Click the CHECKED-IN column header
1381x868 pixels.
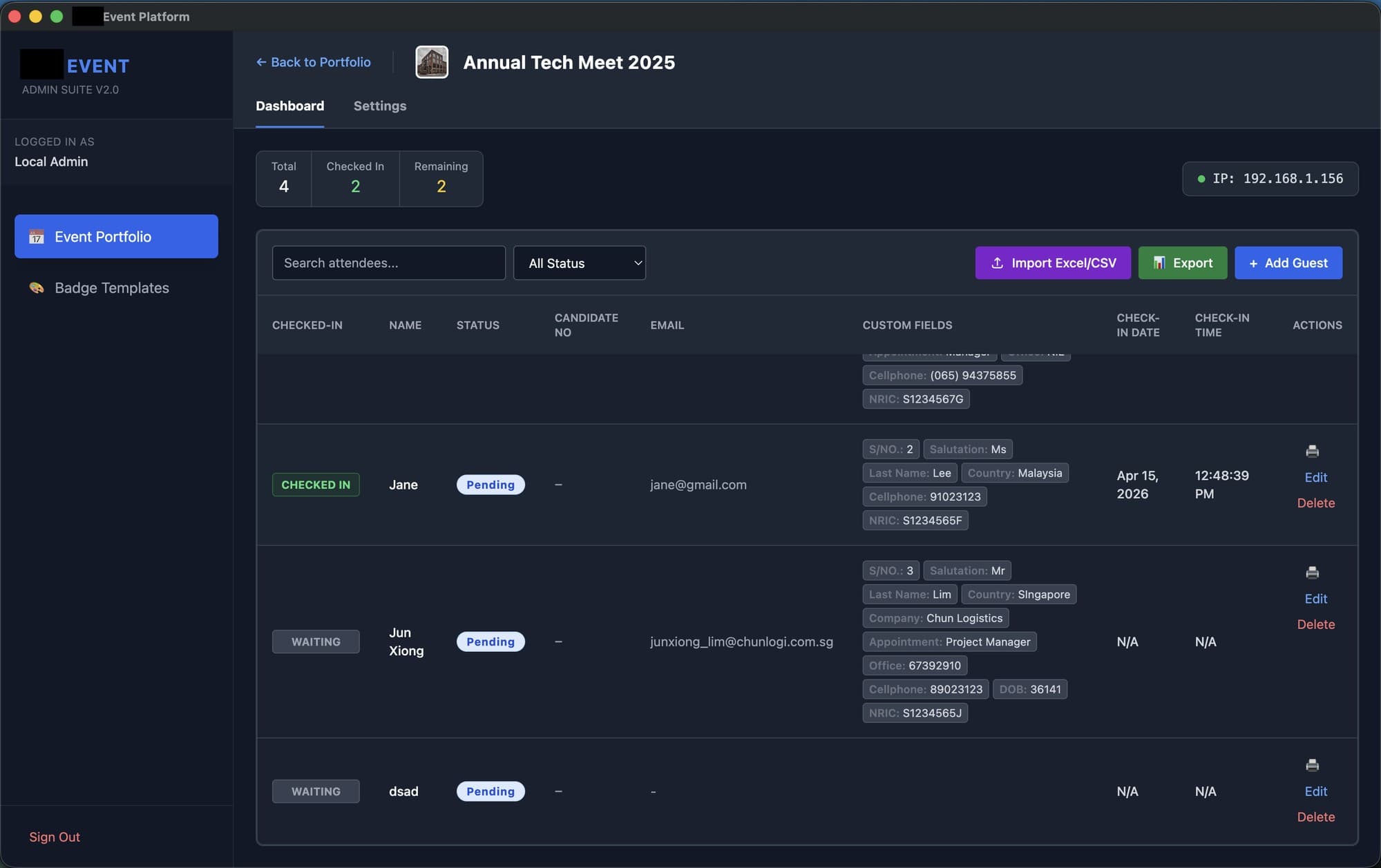point(307,325)
